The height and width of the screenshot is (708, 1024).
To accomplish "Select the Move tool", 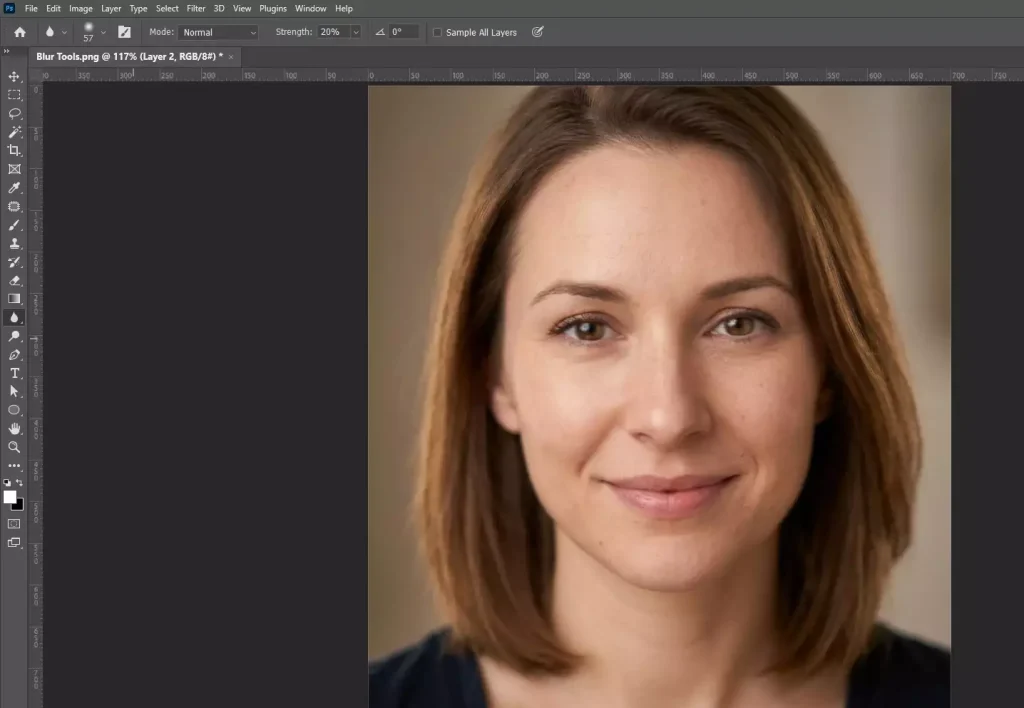I will pyautogui.click(x=14, y=77).
